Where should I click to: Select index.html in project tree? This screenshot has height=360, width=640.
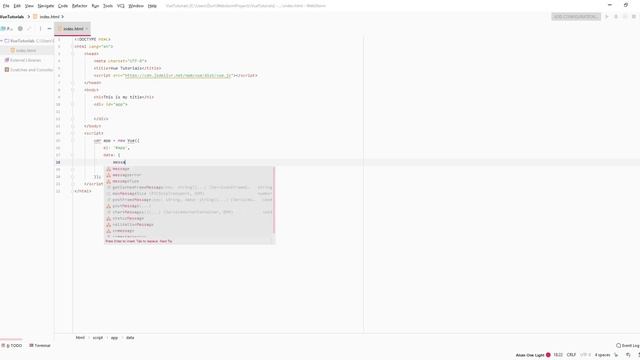click(26, 51)
